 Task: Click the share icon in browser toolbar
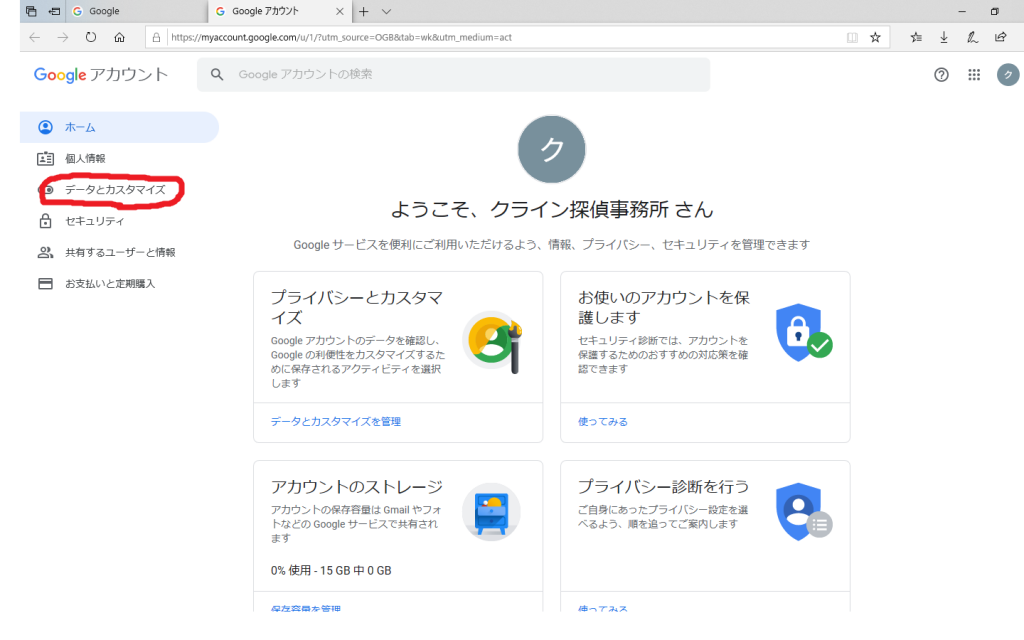click(x=1000, y=37)
